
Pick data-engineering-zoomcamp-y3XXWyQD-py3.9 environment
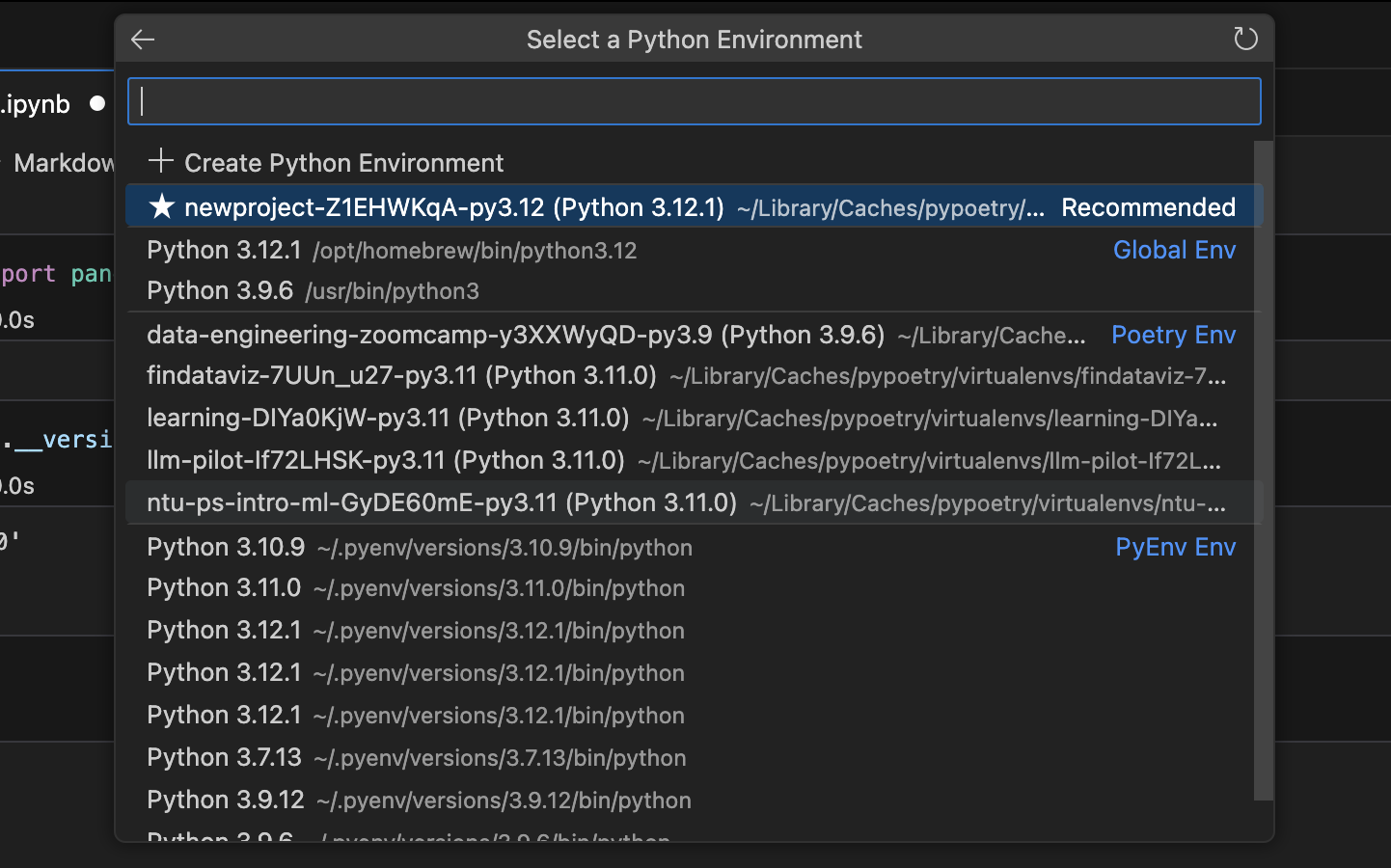click(695, 335)
